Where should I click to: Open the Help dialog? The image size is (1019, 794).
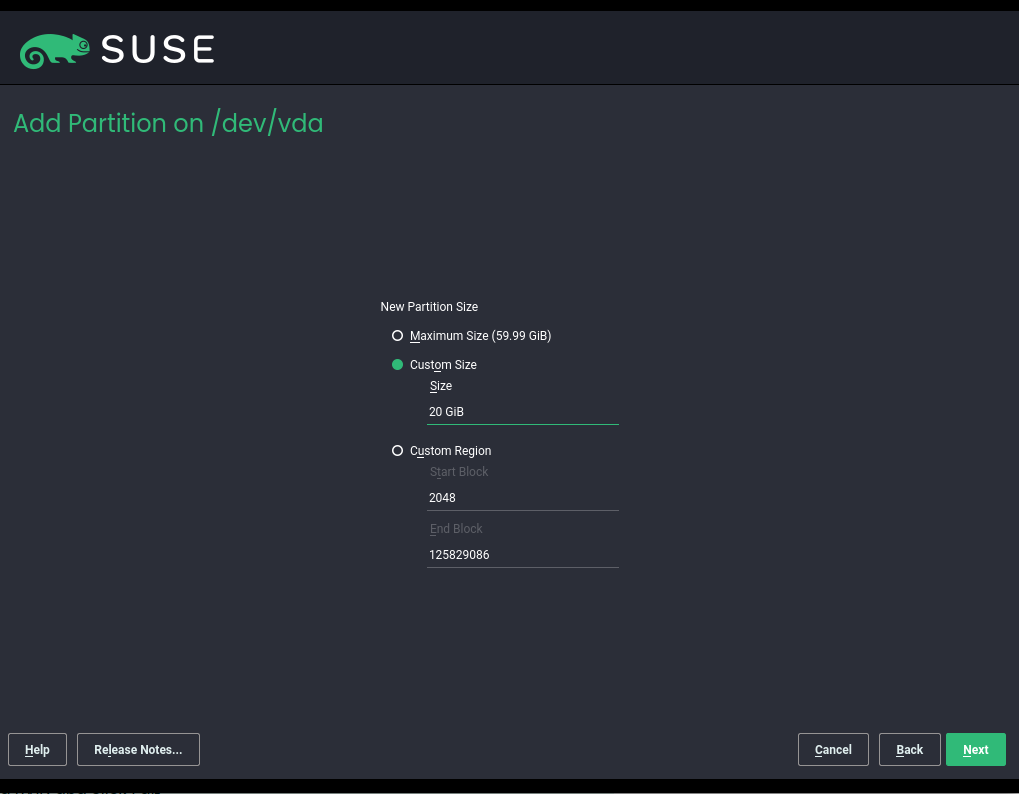pyautogui.click(x=37, y=750)
